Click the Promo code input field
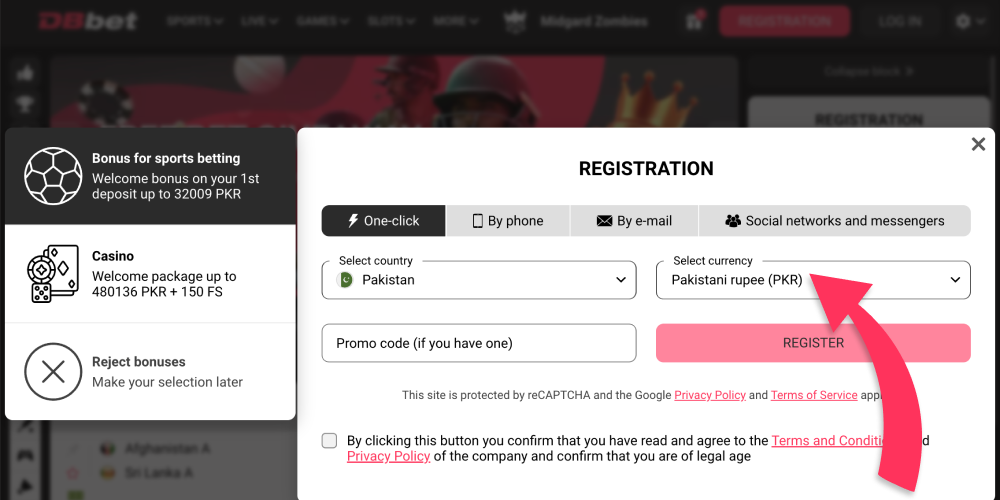 point(479,343)
